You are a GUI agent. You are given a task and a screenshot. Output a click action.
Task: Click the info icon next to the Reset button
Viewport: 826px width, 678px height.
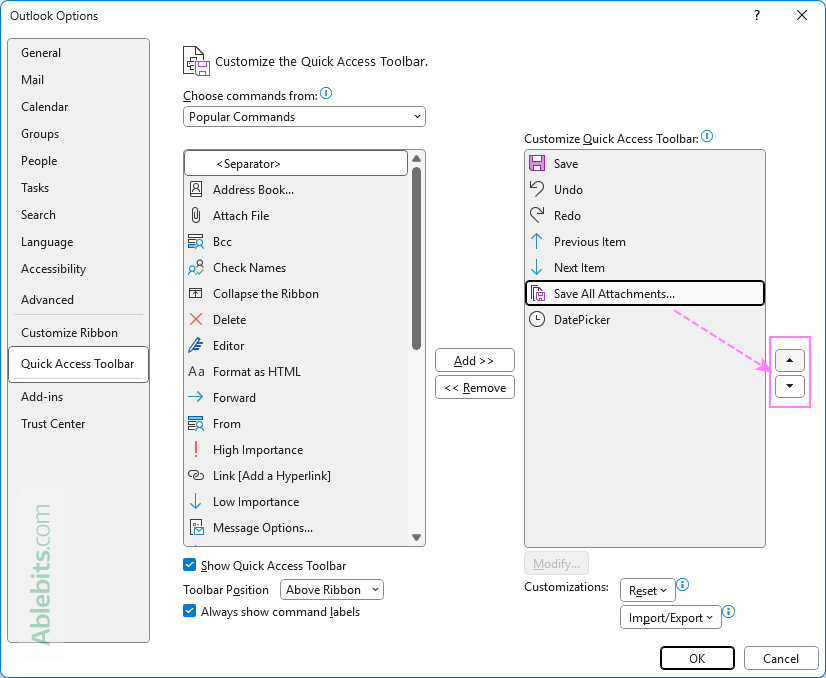(682, 584)
